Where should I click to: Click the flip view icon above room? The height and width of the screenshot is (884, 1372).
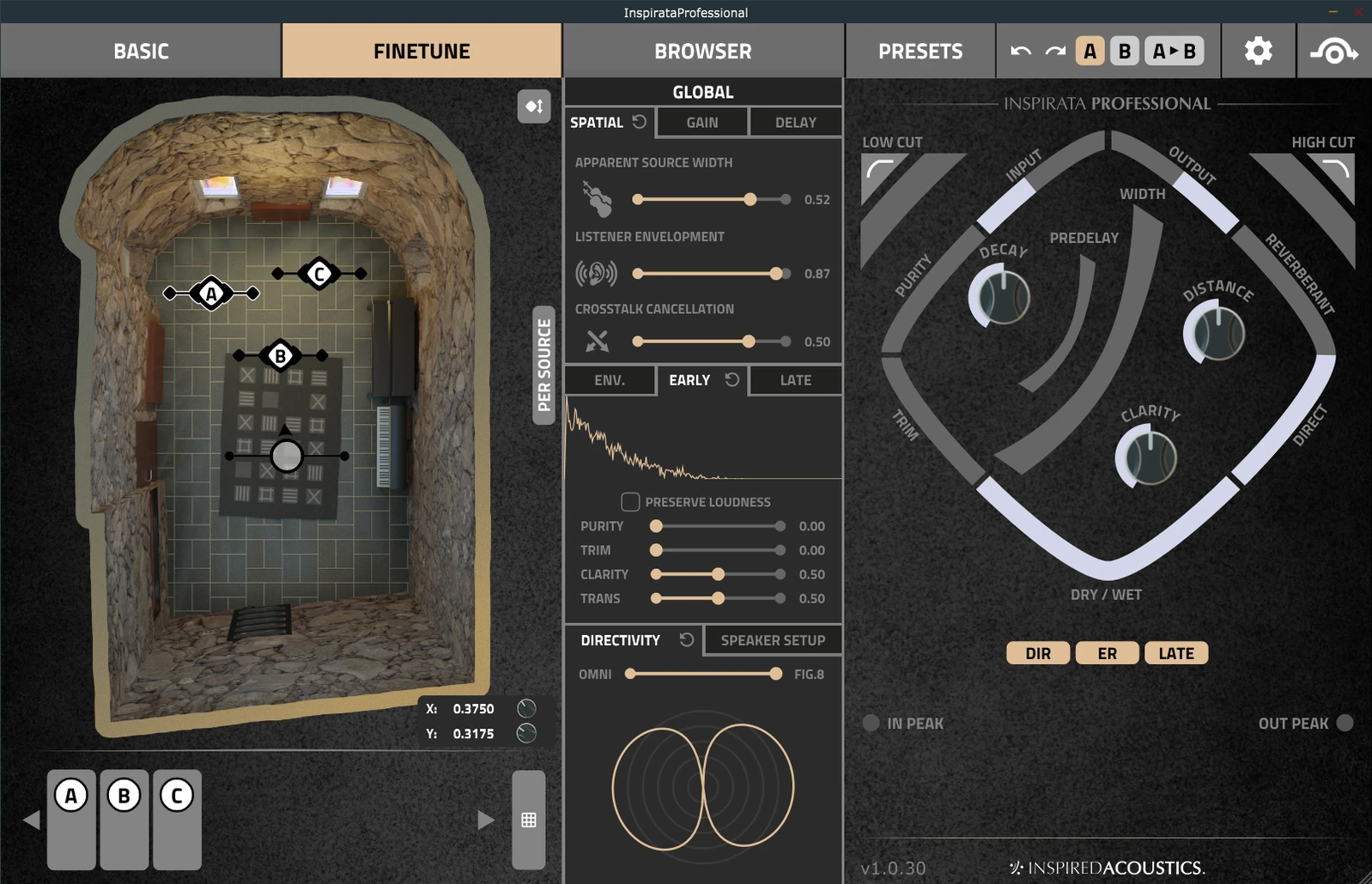pos(533,106)
